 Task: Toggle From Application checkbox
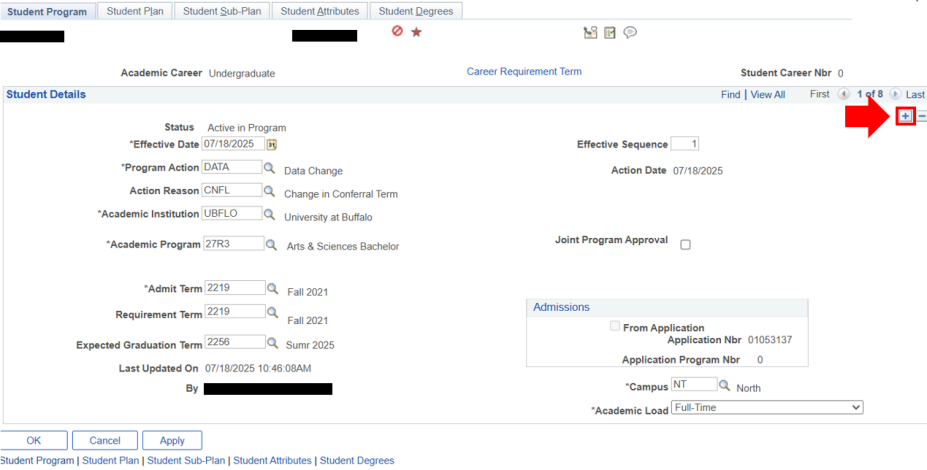click(615, 326)
